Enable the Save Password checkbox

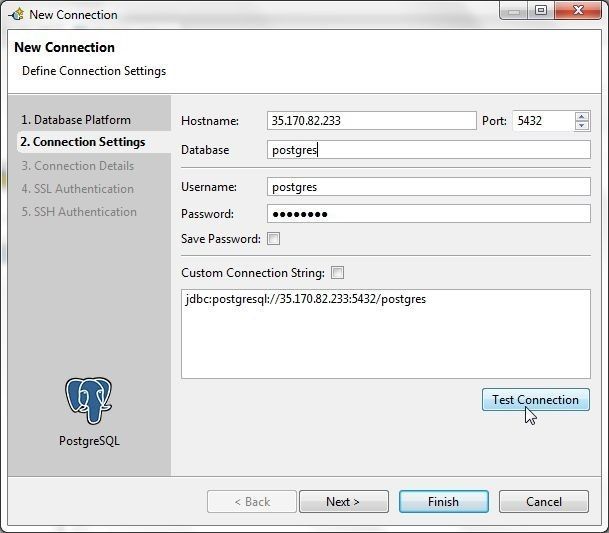point(273,239)
